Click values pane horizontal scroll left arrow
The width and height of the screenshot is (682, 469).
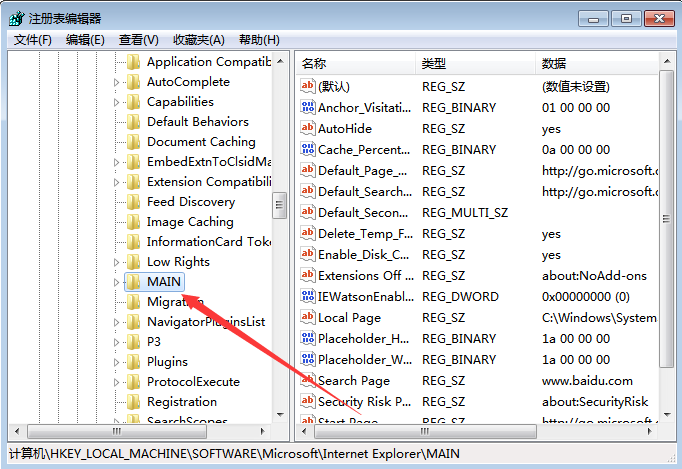[x=304, y=431]
